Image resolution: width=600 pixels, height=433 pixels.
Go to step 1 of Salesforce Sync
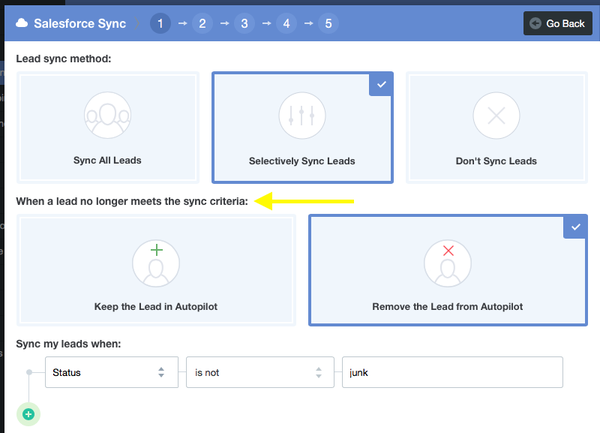click(x=160, y=24)
